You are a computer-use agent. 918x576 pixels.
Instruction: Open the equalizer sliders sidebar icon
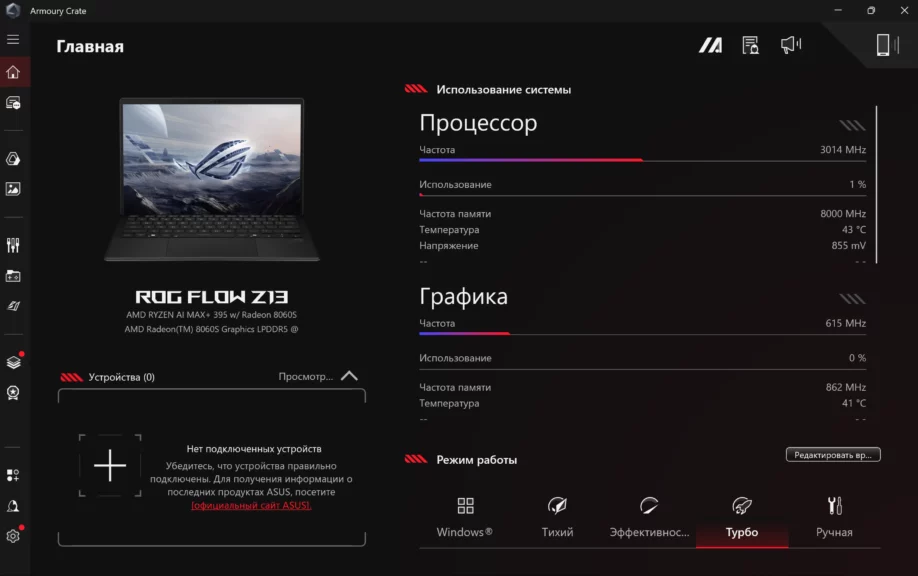[13, 245]
